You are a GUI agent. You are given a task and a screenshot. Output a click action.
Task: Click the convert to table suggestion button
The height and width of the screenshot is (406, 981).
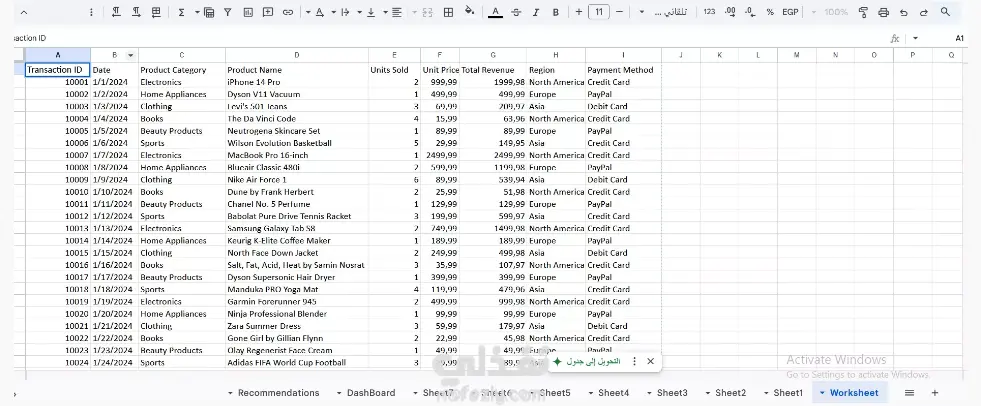pyautogui.click(x=586, y=362)
